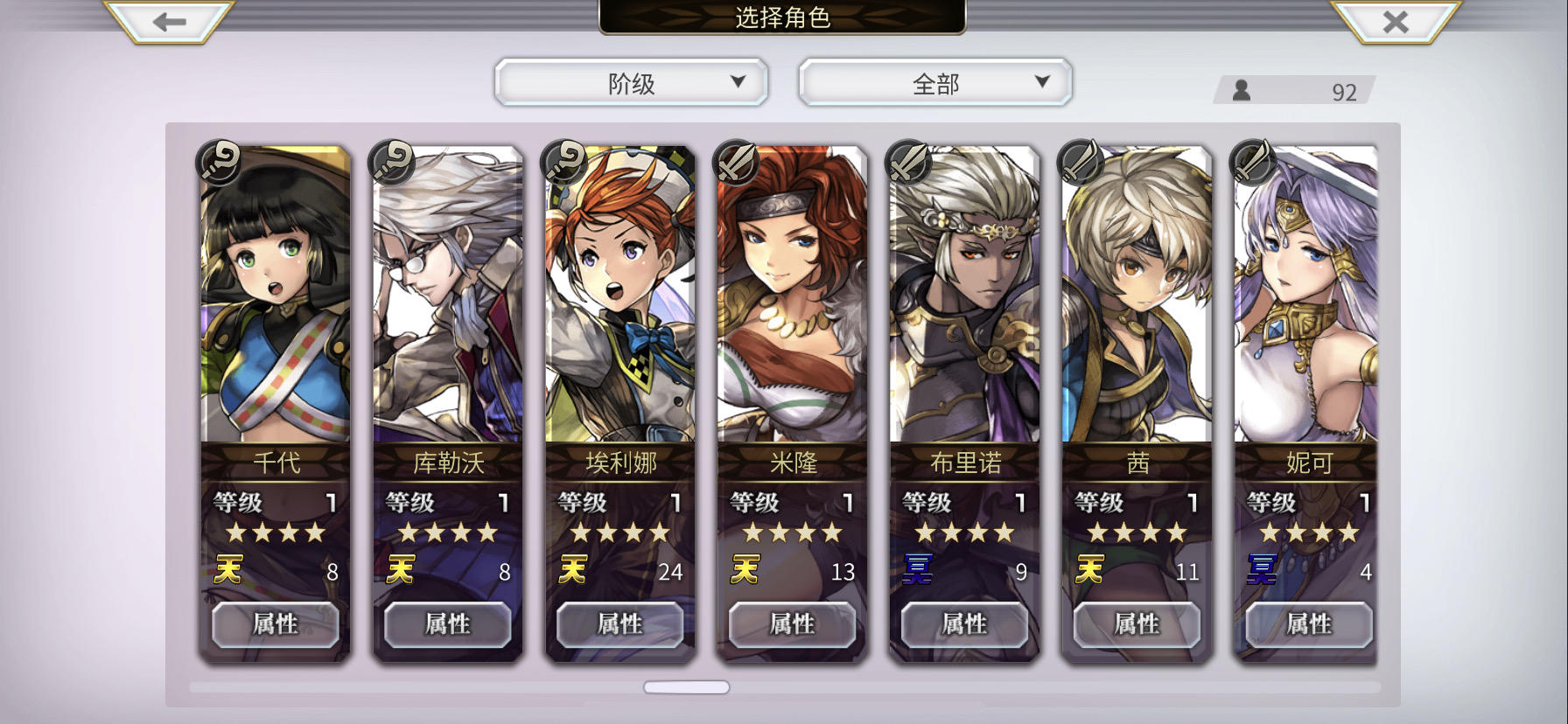Viewport: 1568px width, 724px height.
Task: Open the 全部 filter dropdown
Action: click(935, 83)
